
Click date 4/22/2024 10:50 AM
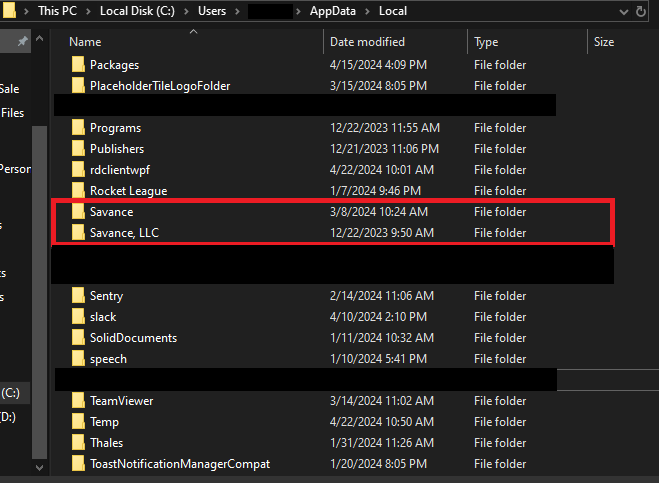[x=382, y=422]
